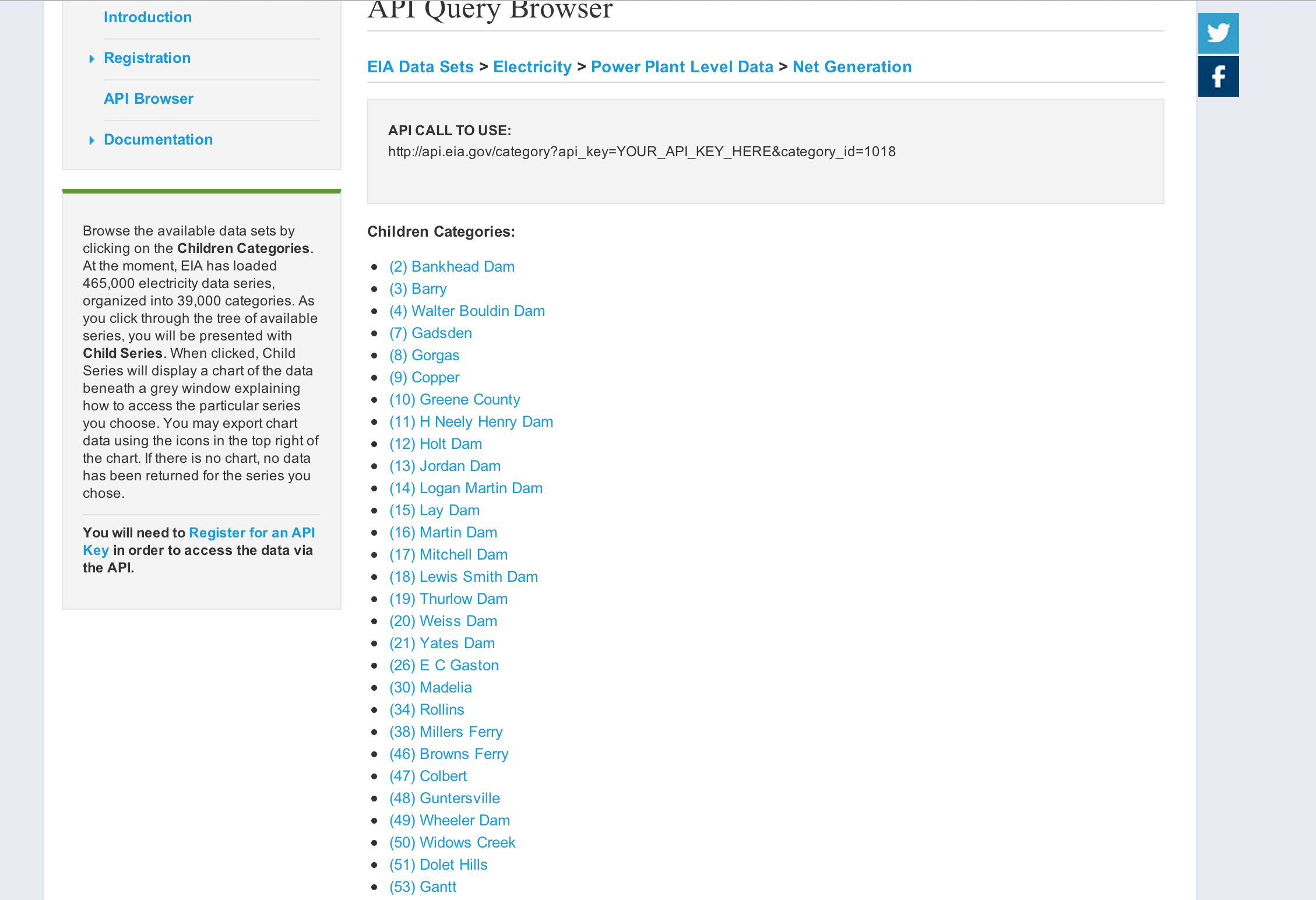
Task: Select (34) Rollins plant
Action: click(x=427, y=709)
